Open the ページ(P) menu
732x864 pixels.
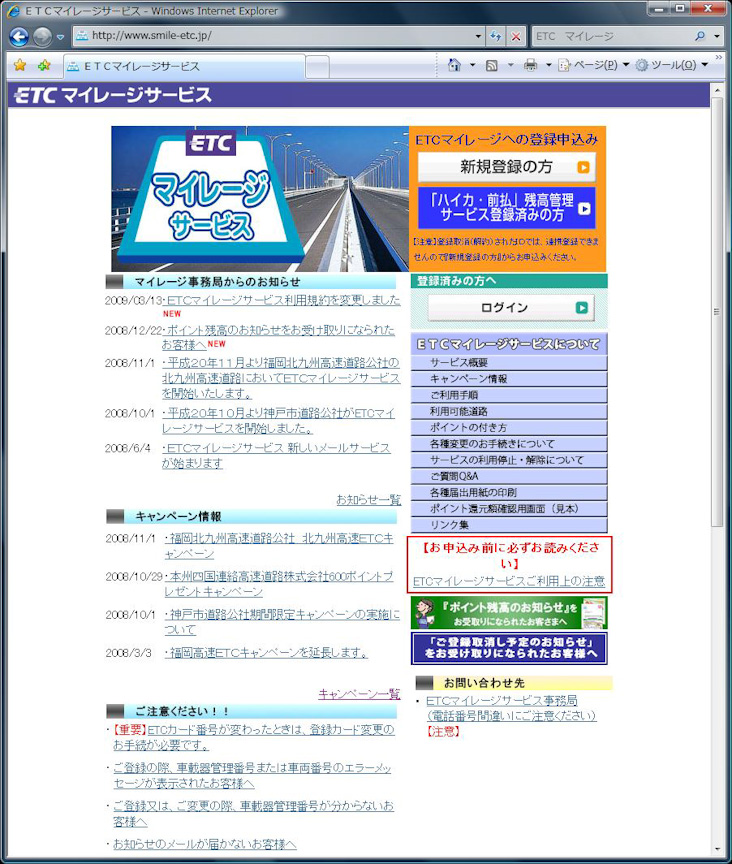tap(593, 65)
